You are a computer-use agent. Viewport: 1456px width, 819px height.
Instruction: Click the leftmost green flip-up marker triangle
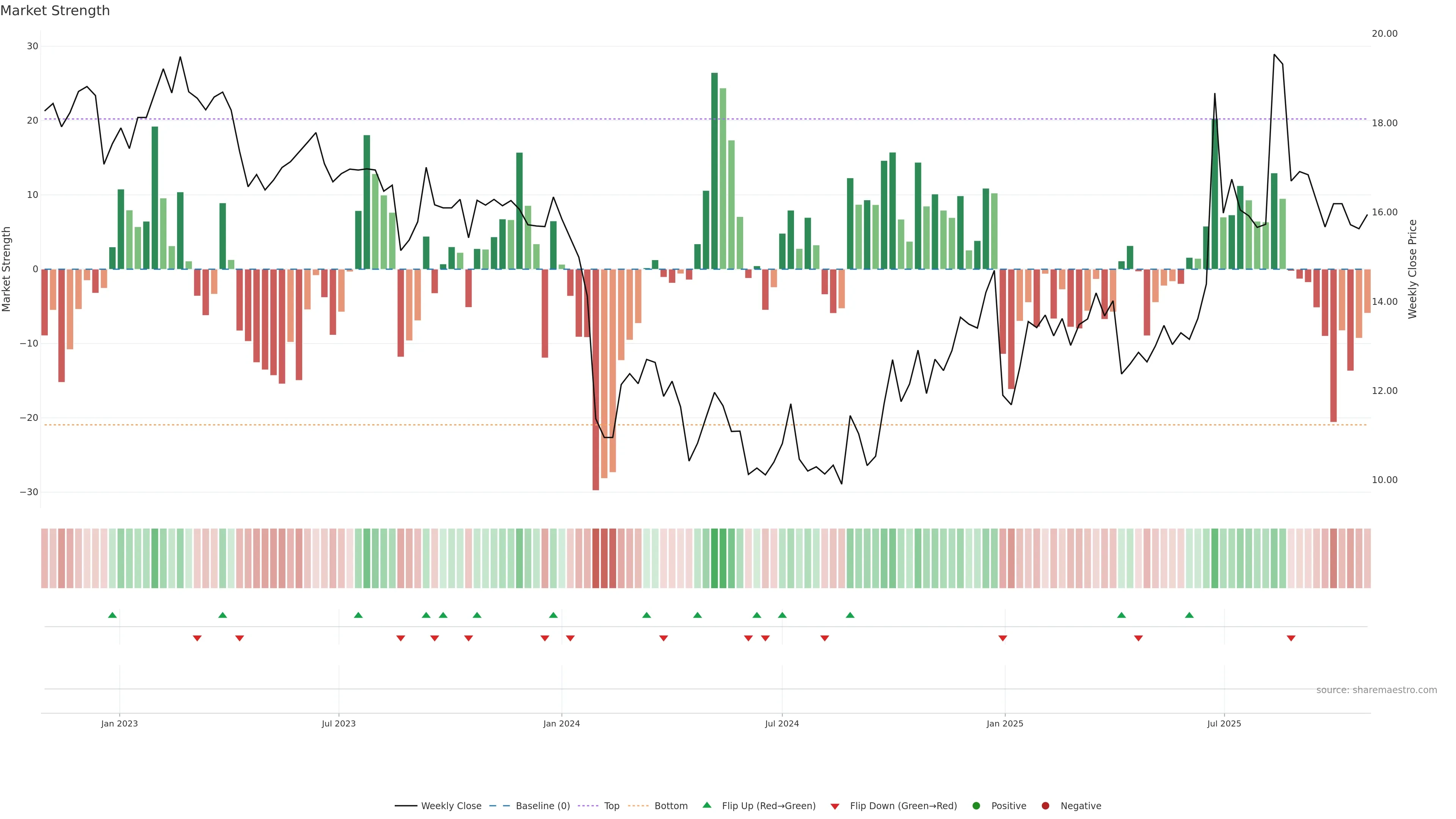113,615
